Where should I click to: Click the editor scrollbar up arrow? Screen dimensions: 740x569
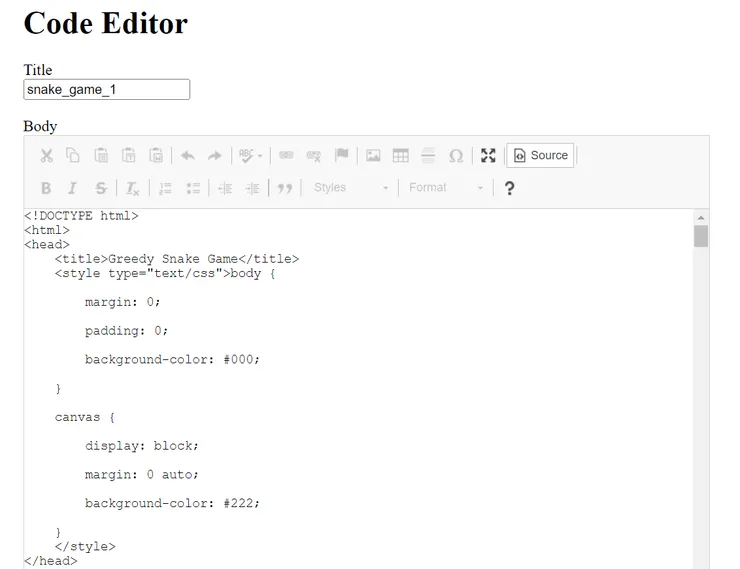701,218
